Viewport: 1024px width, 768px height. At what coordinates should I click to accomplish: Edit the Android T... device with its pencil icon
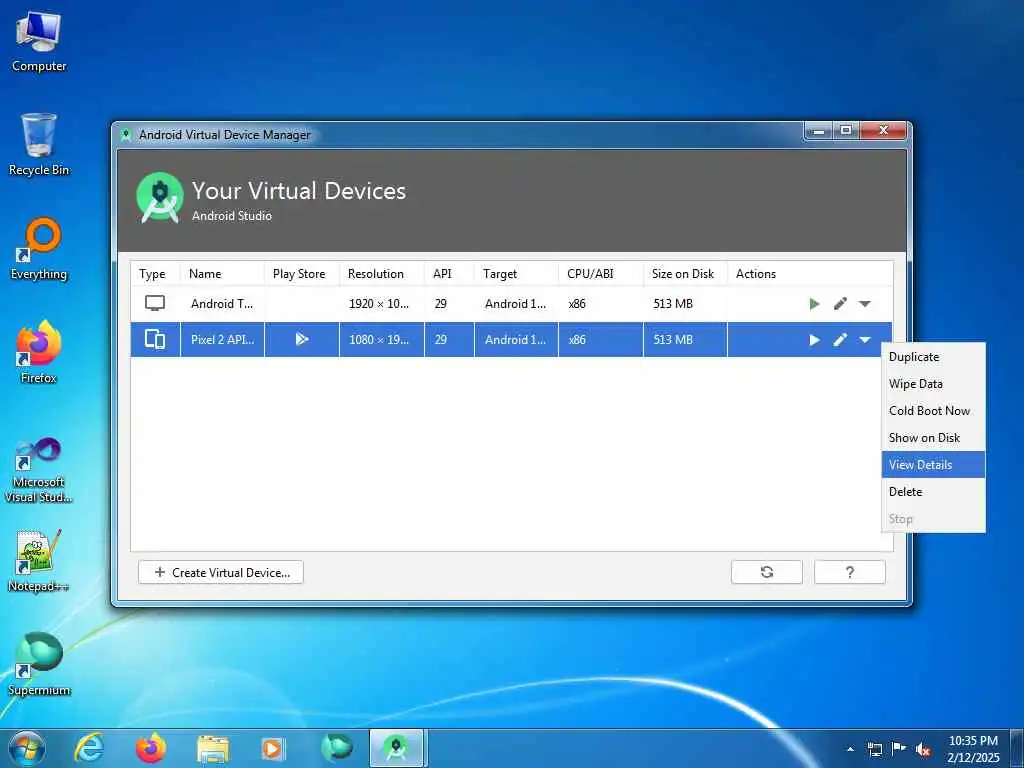click(840, 304)
